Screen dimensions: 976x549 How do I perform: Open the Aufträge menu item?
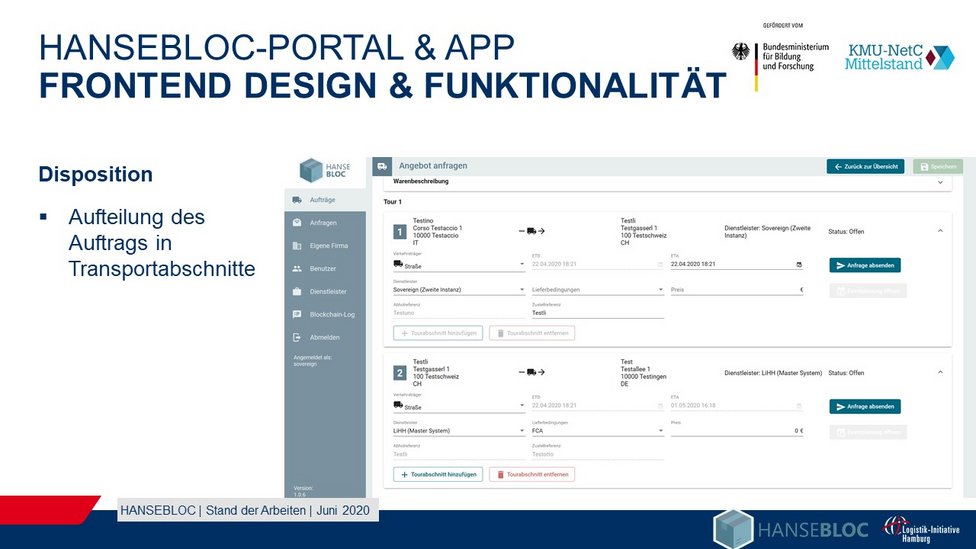325,200
